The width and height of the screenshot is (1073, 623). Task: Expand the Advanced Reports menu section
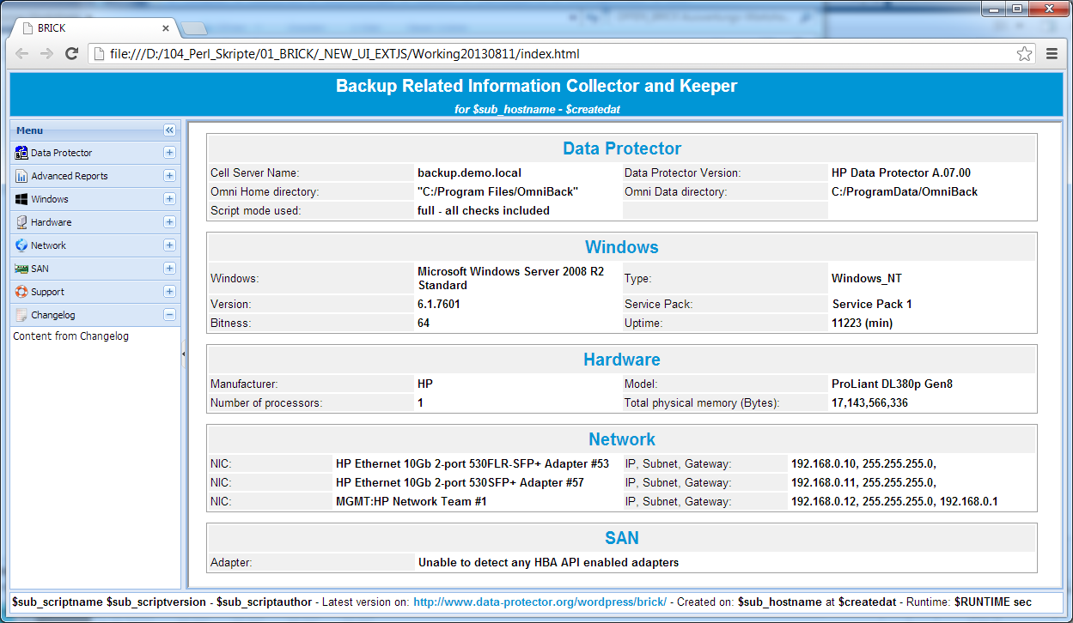(x=169, y=176)
